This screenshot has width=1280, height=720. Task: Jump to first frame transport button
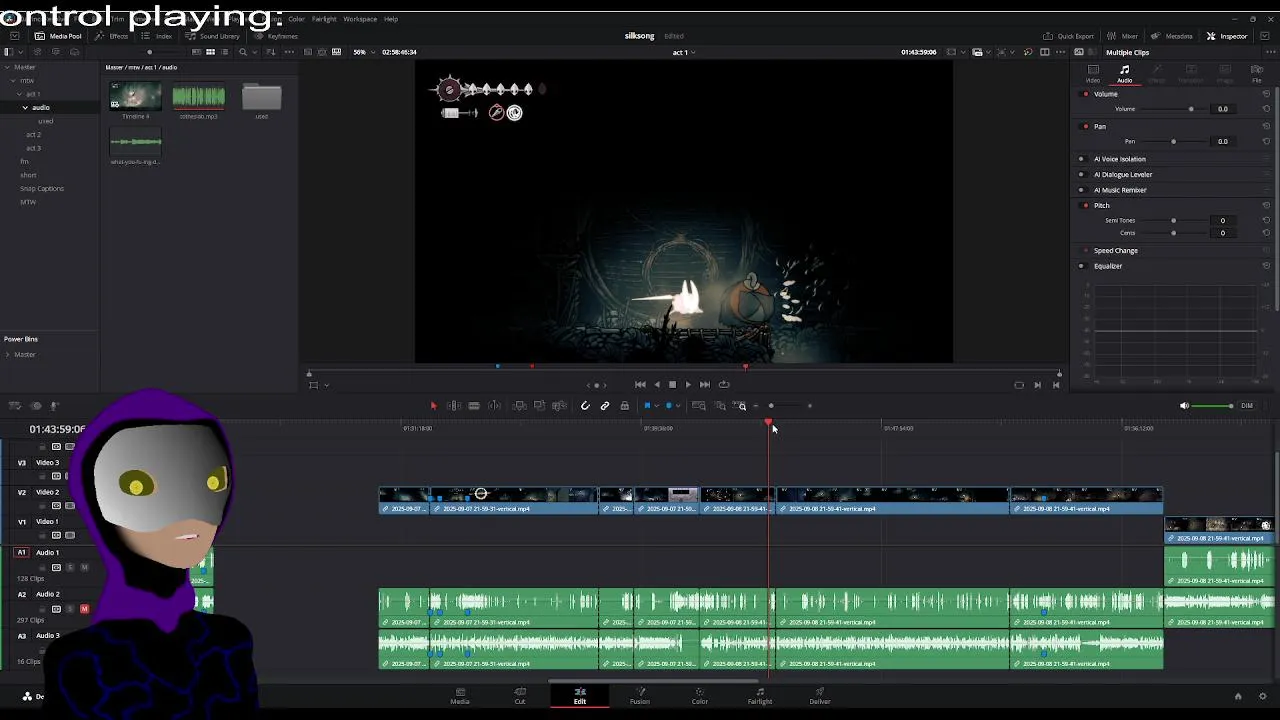point(640,385)
